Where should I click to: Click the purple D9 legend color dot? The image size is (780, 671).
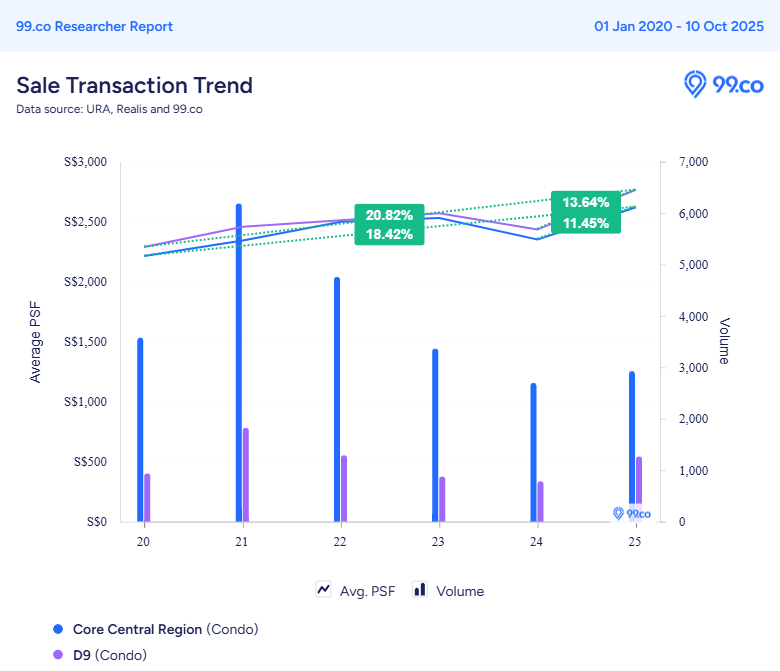58,655
